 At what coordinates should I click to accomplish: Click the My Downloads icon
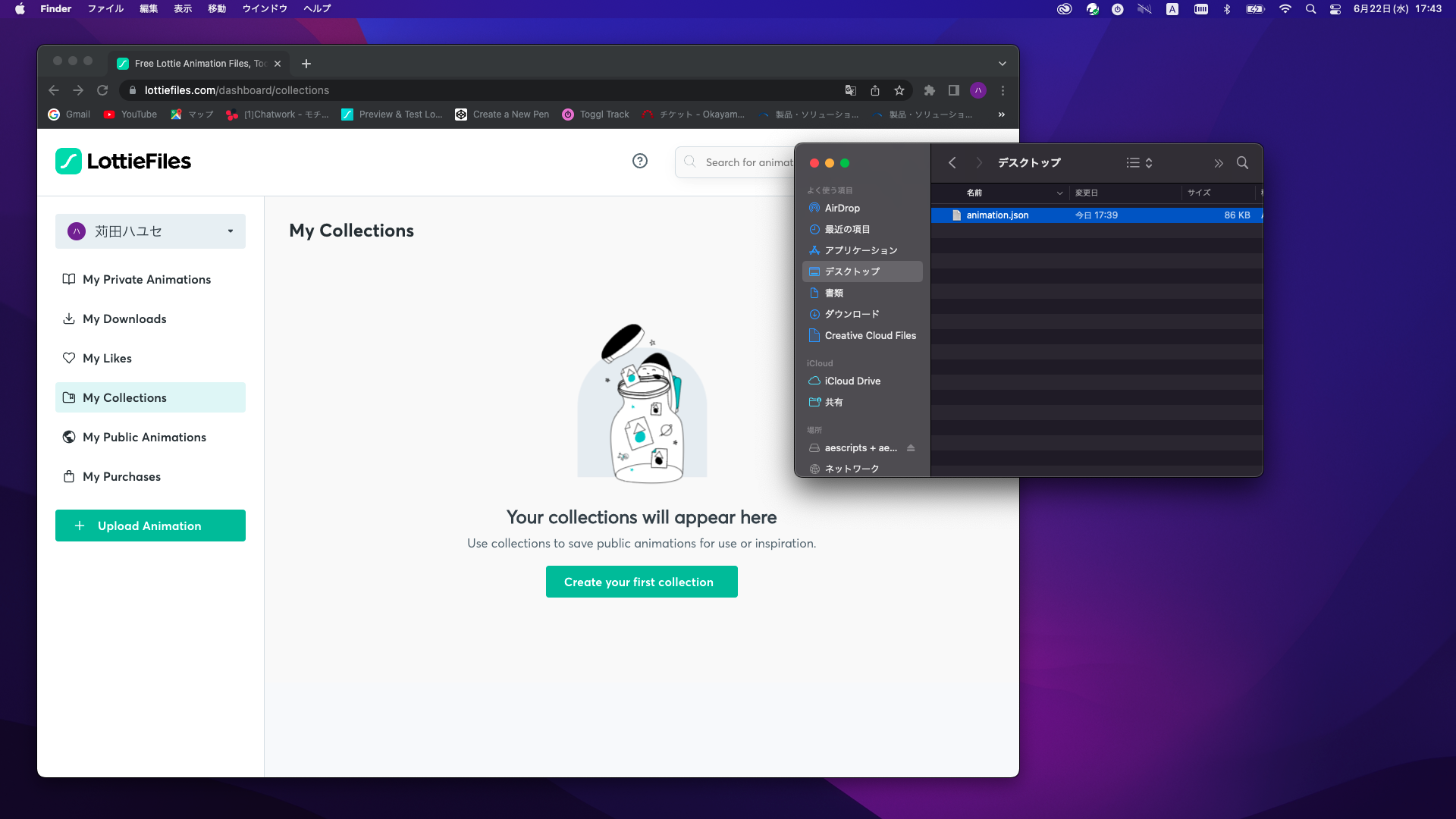68,318
